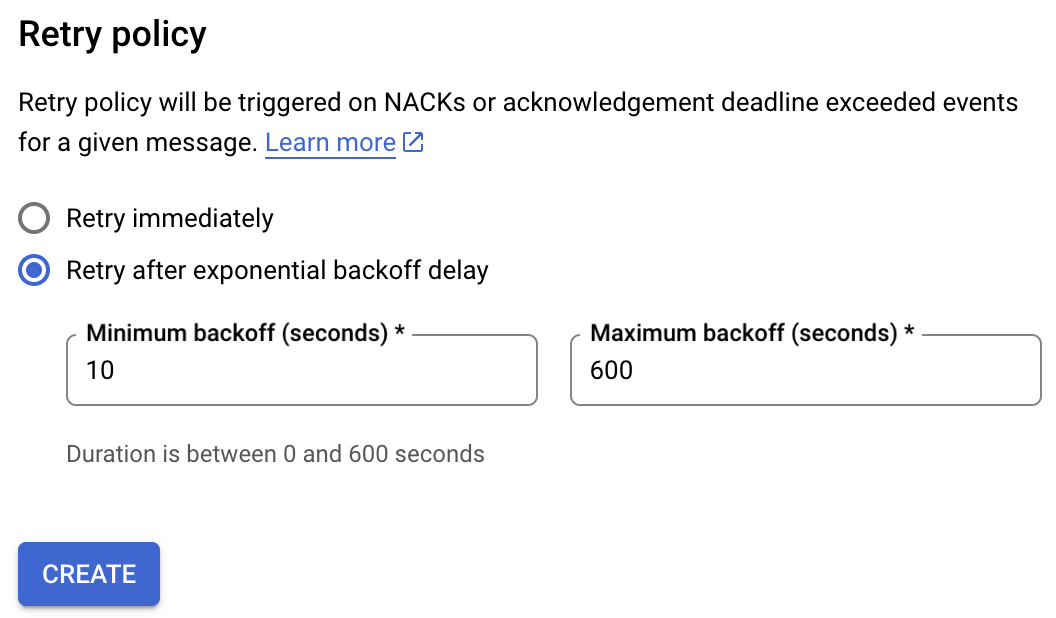Focus the Minimum backoff seconds field
Screen dimensions: 1056x618
(302, 370)
